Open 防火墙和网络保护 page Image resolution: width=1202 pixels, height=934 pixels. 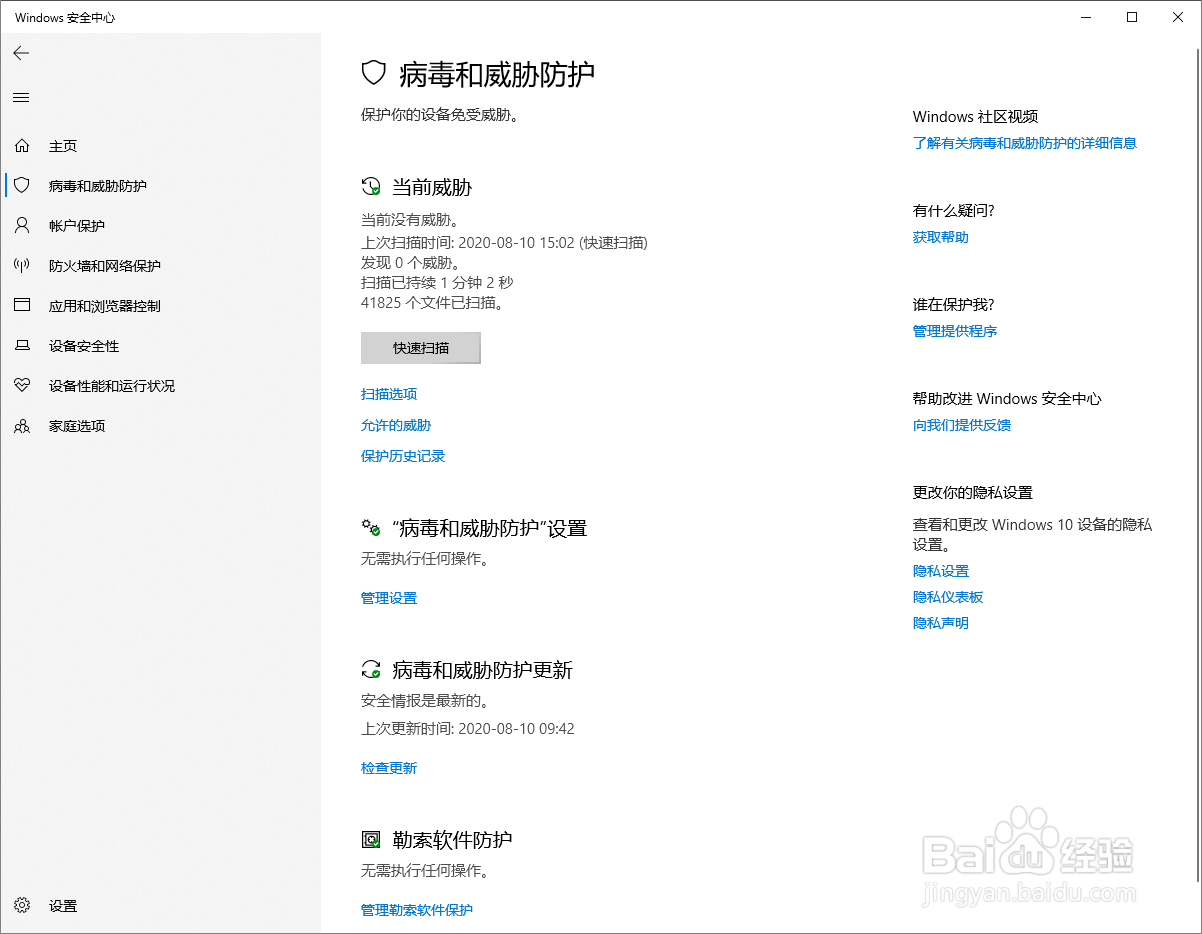click(105, 266)
